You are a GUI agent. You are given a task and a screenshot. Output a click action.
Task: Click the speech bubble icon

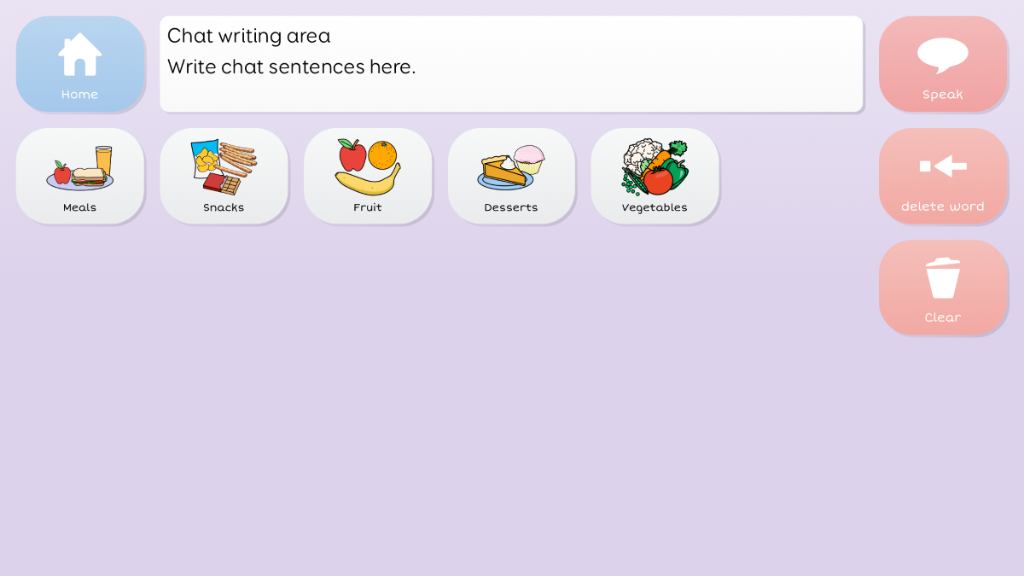pos(942,55)
